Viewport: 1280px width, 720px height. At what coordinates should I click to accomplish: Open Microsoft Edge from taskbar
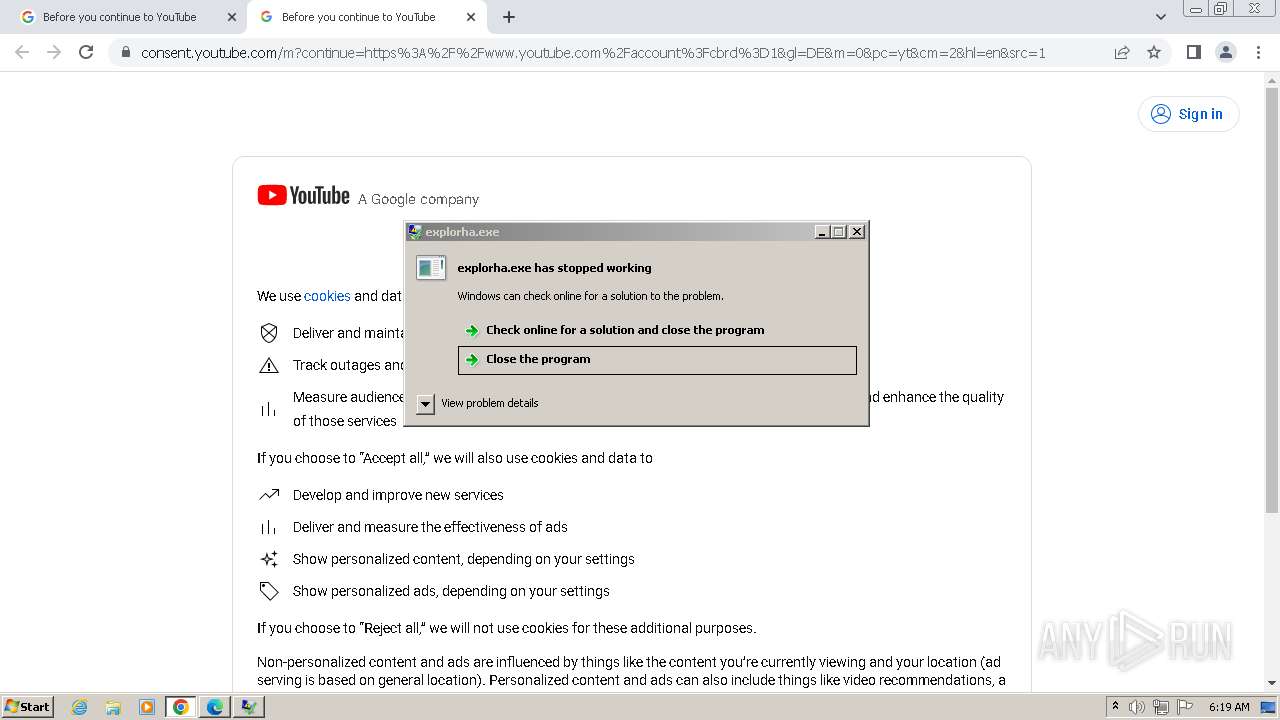pyautogui.click(x=215, y=707)
